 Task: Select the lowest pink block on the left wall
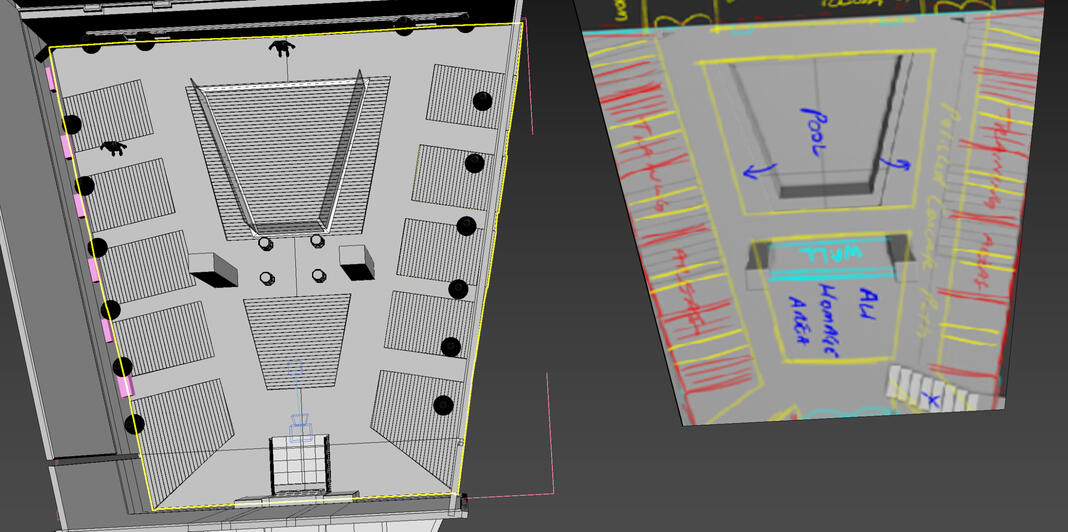125,386
